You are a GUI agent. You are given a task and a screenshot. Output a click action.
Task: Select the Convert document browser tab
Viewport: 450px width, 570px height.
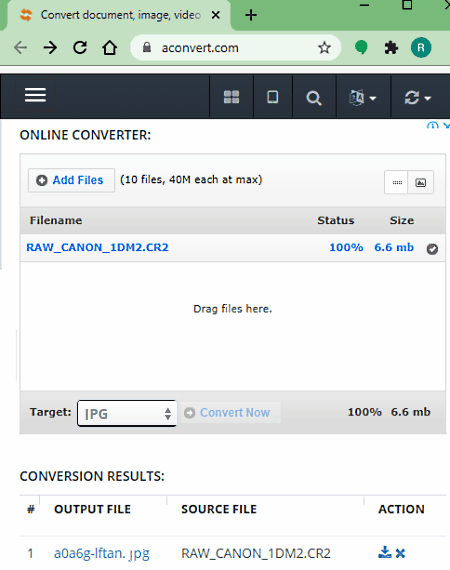(x=119, y=15)
